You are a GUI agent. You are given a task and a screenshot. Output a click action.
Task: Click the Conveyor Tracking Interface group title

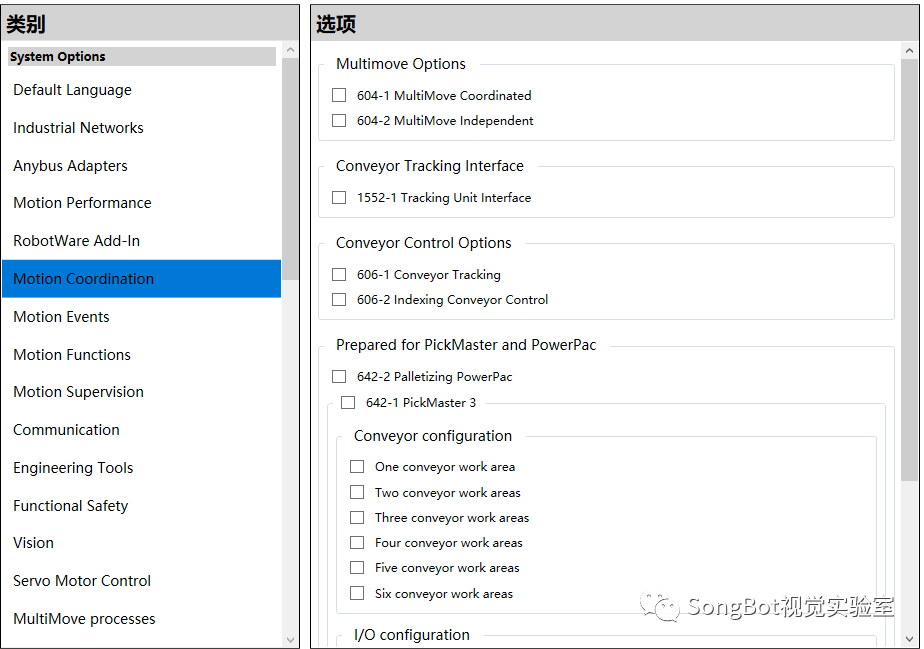(x=430, y=166)
